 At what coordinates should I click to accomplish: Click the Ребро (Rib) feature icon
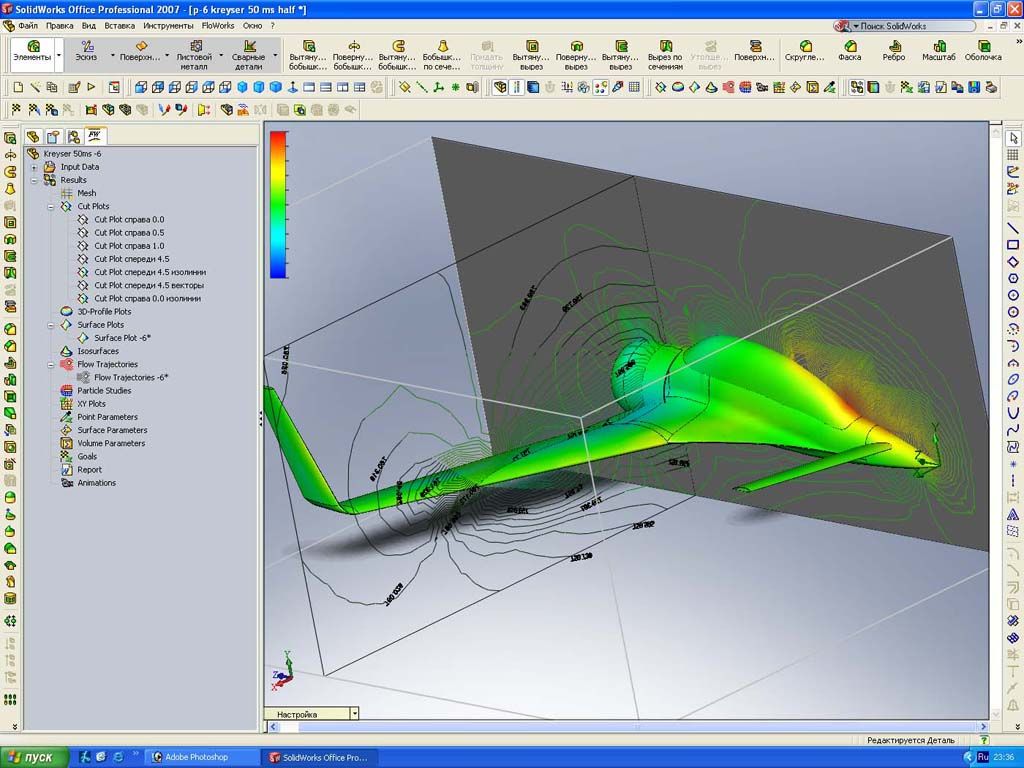coord(894,46)
